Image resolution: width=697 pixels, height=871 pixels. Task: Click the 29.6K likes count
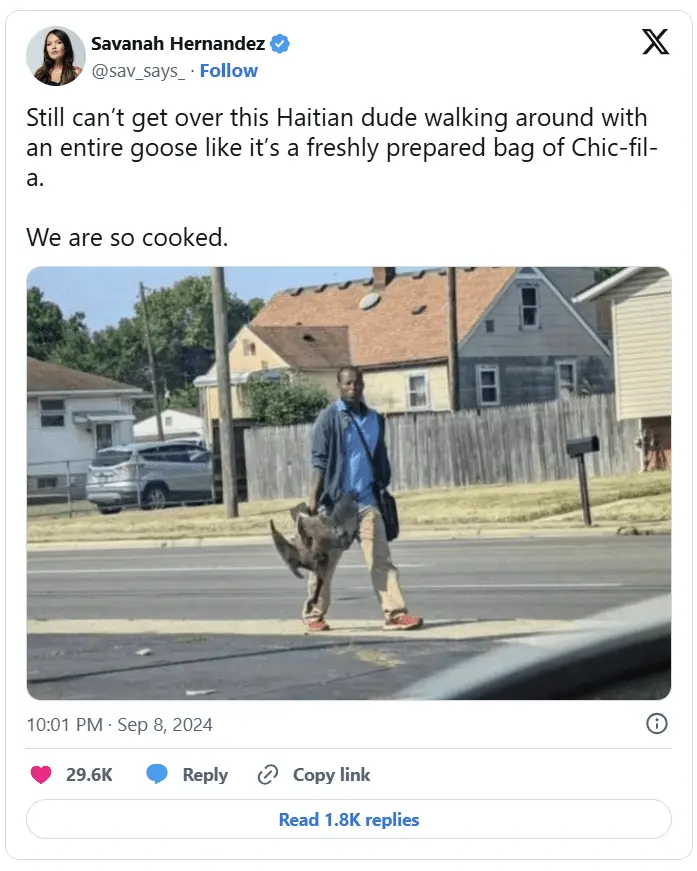pyautogui.click(x=89, y=774)
